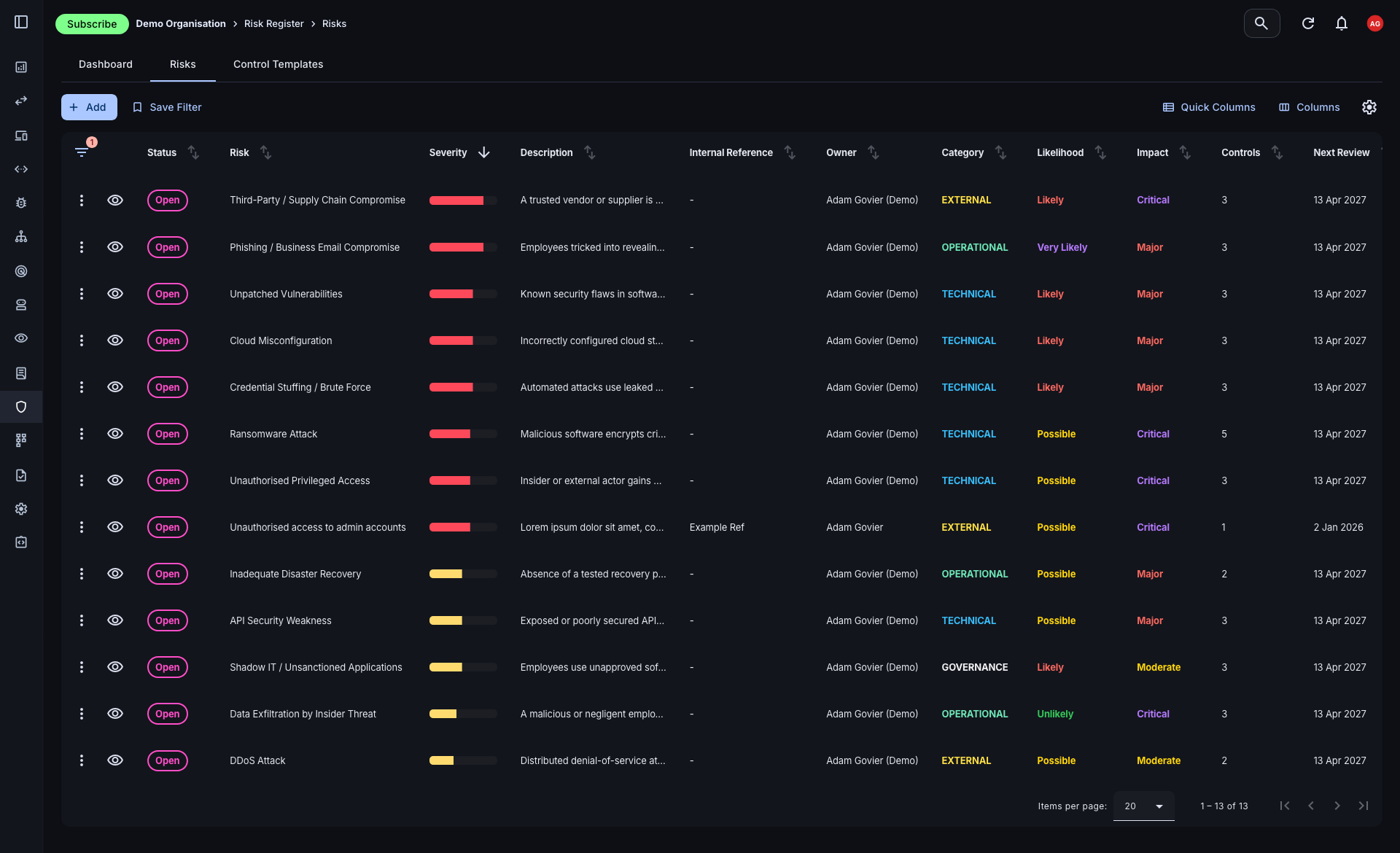Open the items per page dropdown
The width and height of the screenshot is (1400, 853).
point(1143,806)
